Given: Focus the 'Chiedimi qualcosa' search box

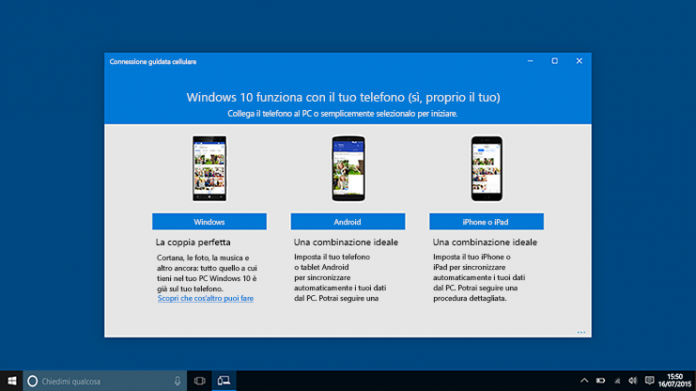Looking at the screenshot, I should coord(105,381).
